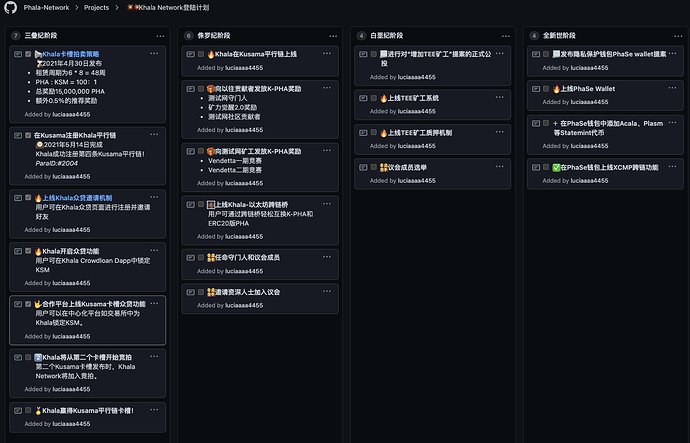690x443 pixels.
Task: Click note icon on 合作平台上线Kusama卡槽众贷功能 card
Action: pos(18,304)
